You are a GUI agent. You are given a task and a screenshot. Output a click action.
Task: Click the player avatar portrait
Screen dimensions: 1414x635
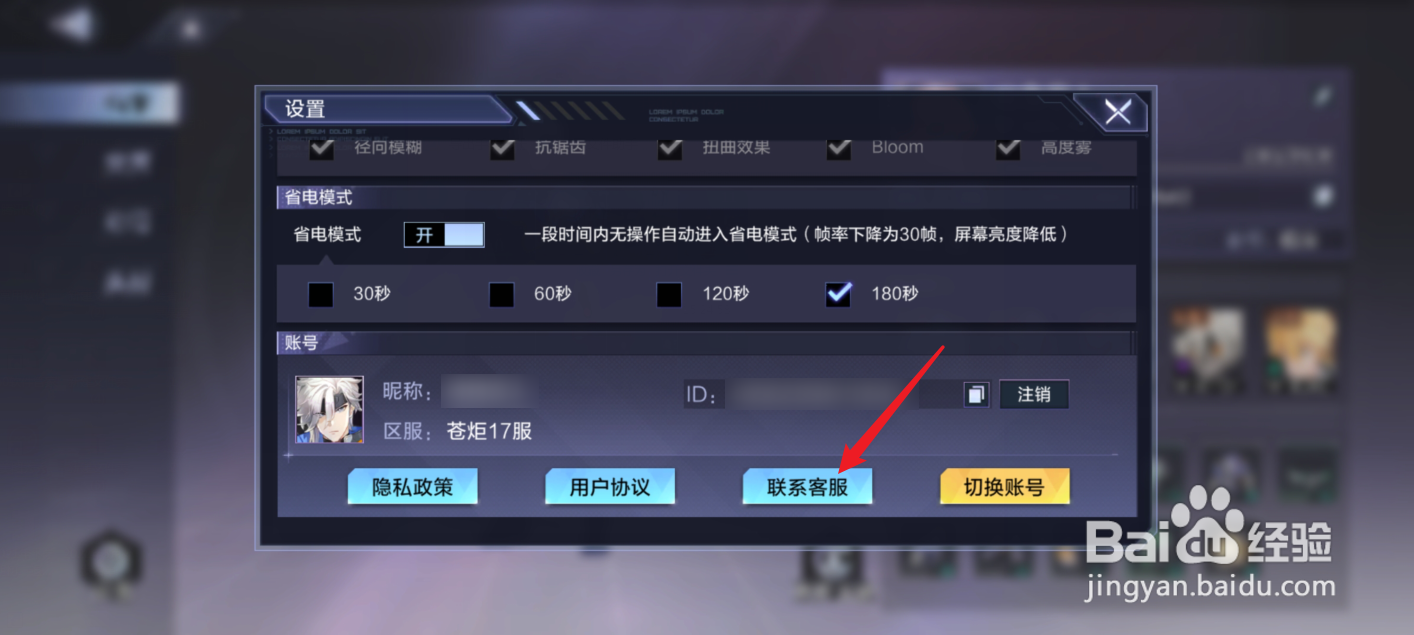click(x=329, y=410)
